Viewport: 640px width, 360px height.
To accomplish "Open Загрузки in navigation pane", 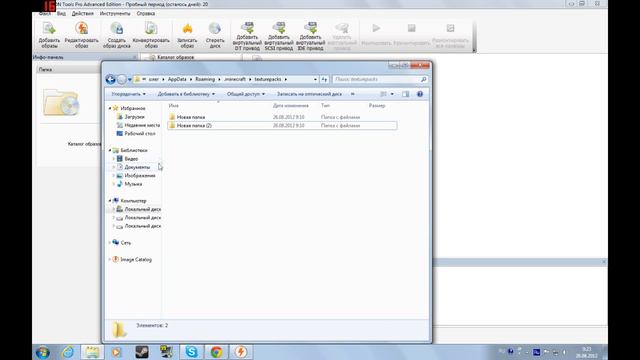I will 134,117.
